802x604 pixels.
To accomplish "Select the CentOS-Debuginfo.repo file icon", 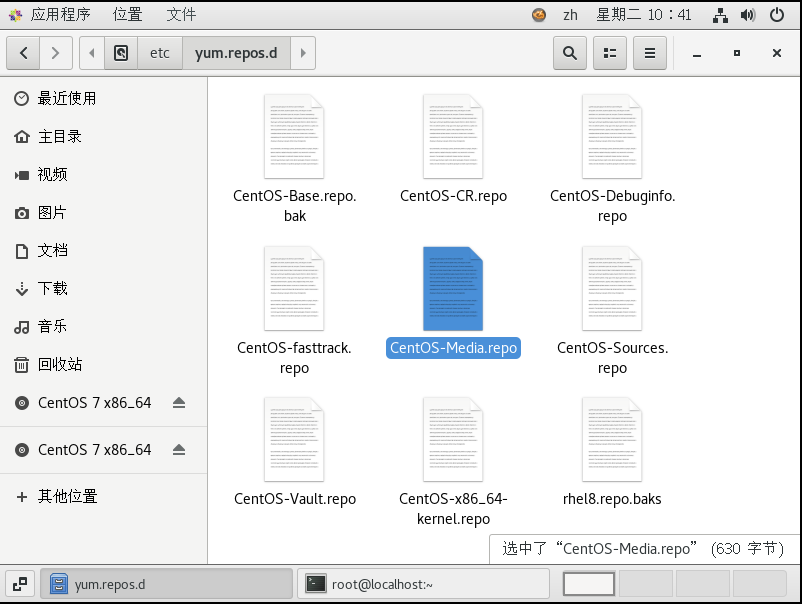I will 612,137.
